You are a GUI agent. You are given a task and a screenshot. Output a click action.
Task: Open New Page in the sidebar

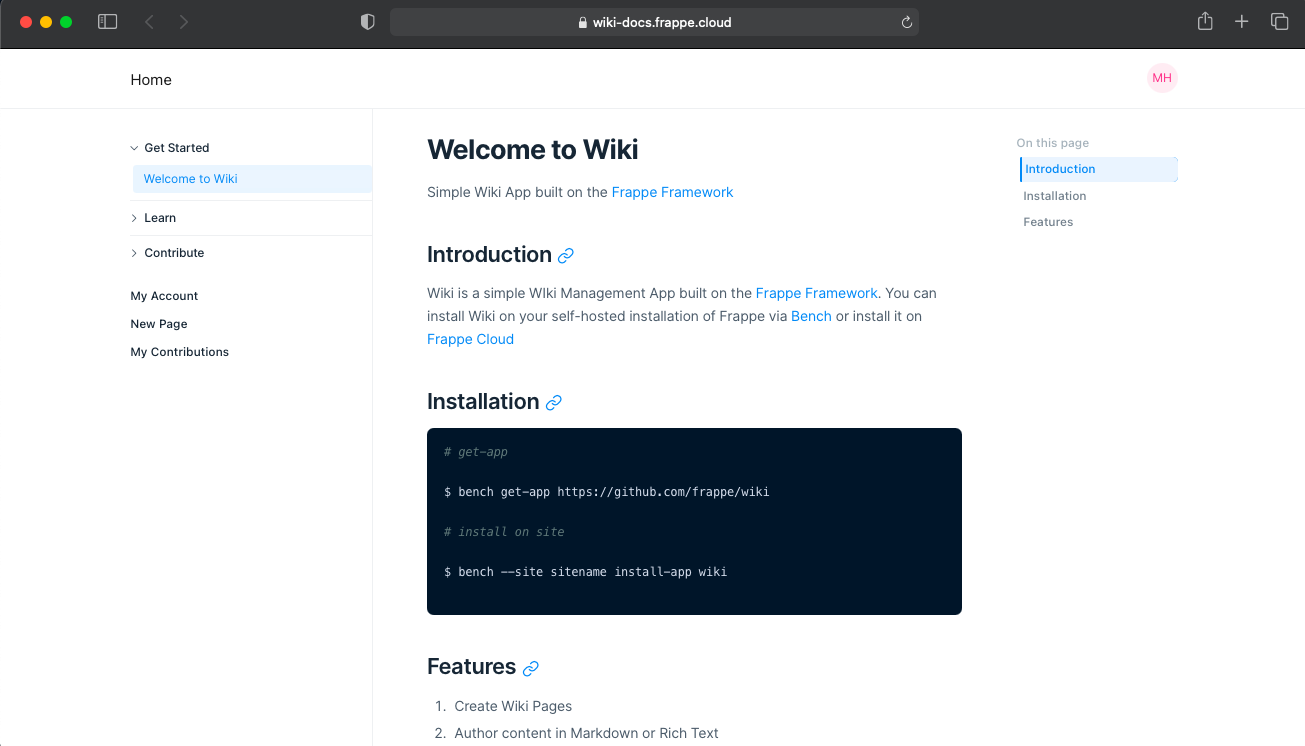[x=159, y=324]
